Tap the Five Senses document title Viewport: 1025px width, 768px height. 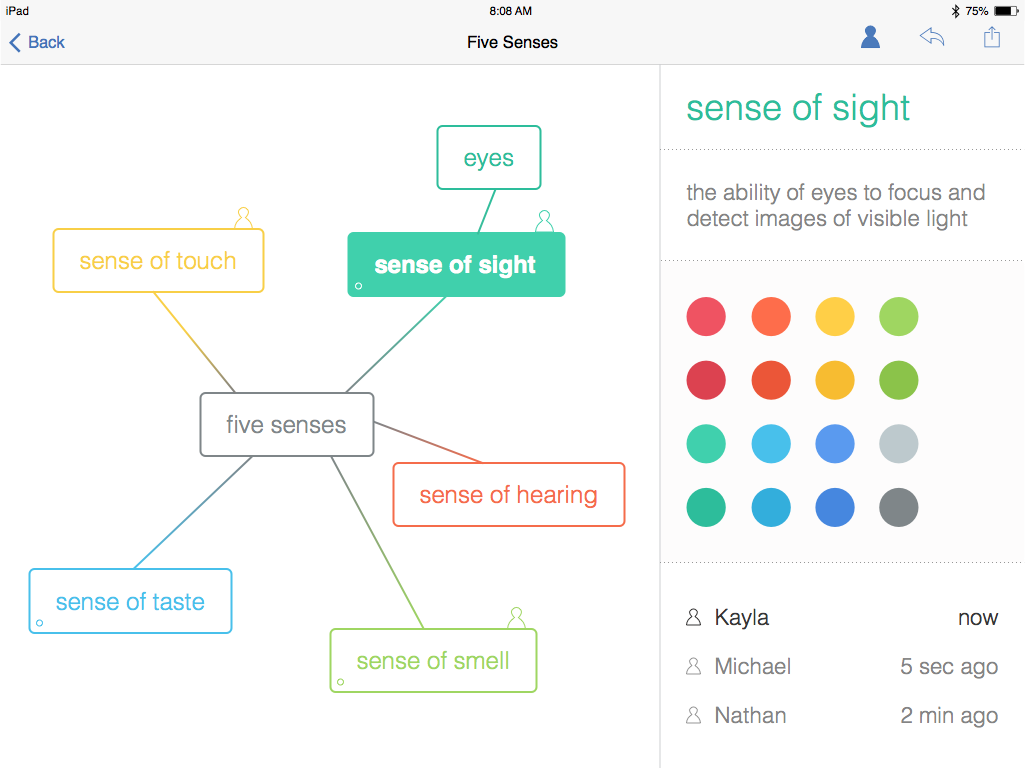[512, 42]
